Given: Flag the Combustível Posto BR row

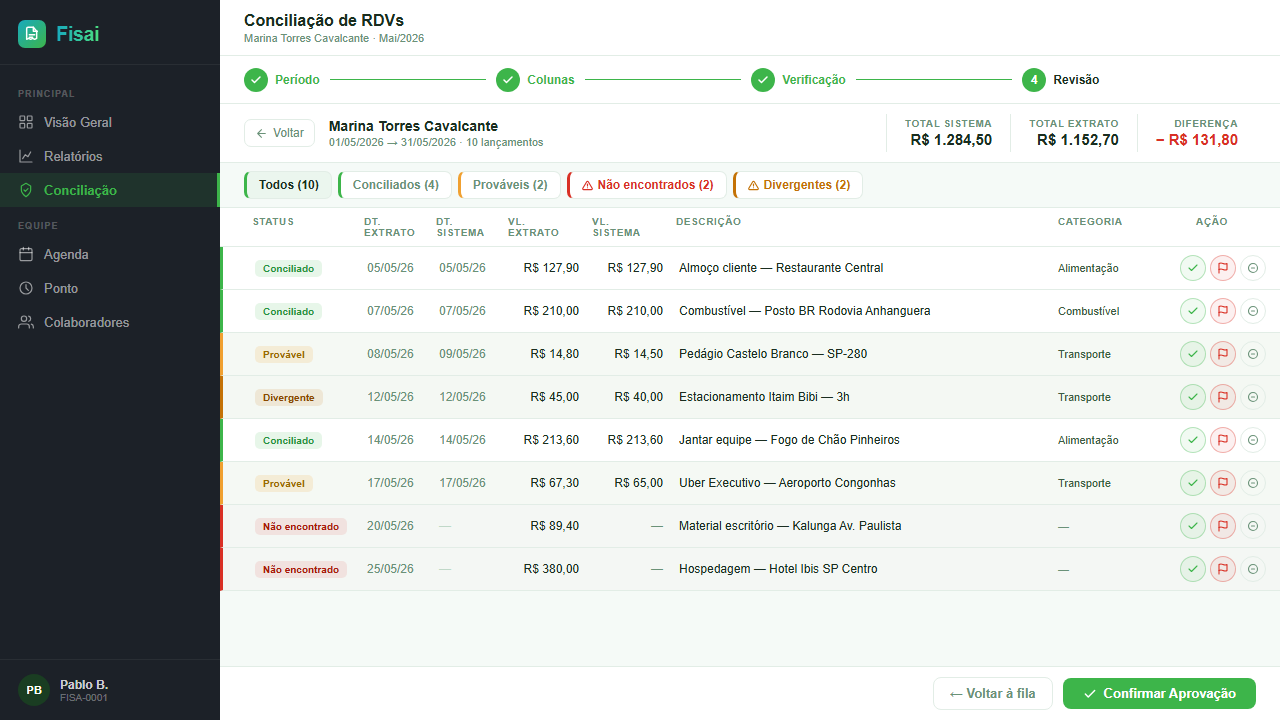Looking at the screenshot, I should tap(1223, 311).
